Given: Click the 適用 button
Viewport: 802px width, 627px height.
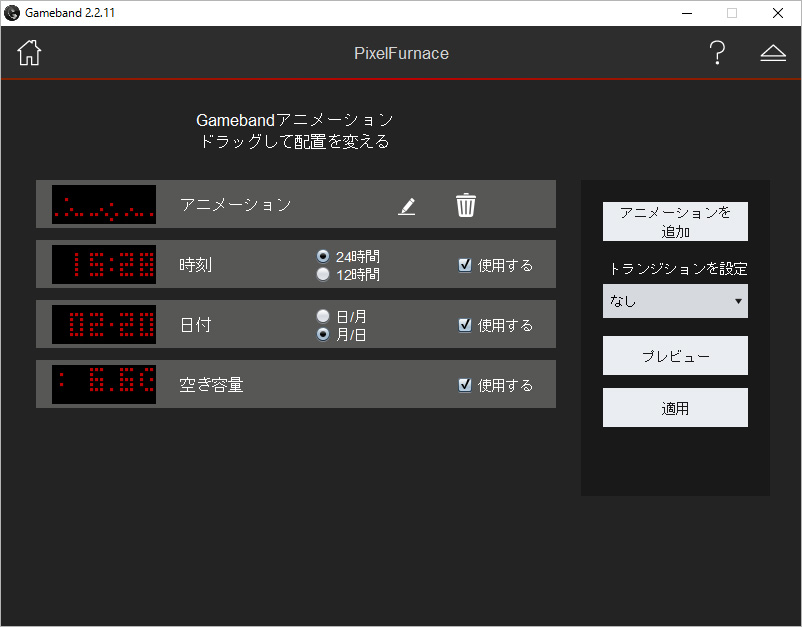Looking at the screenshot, I should pos(675,408).
